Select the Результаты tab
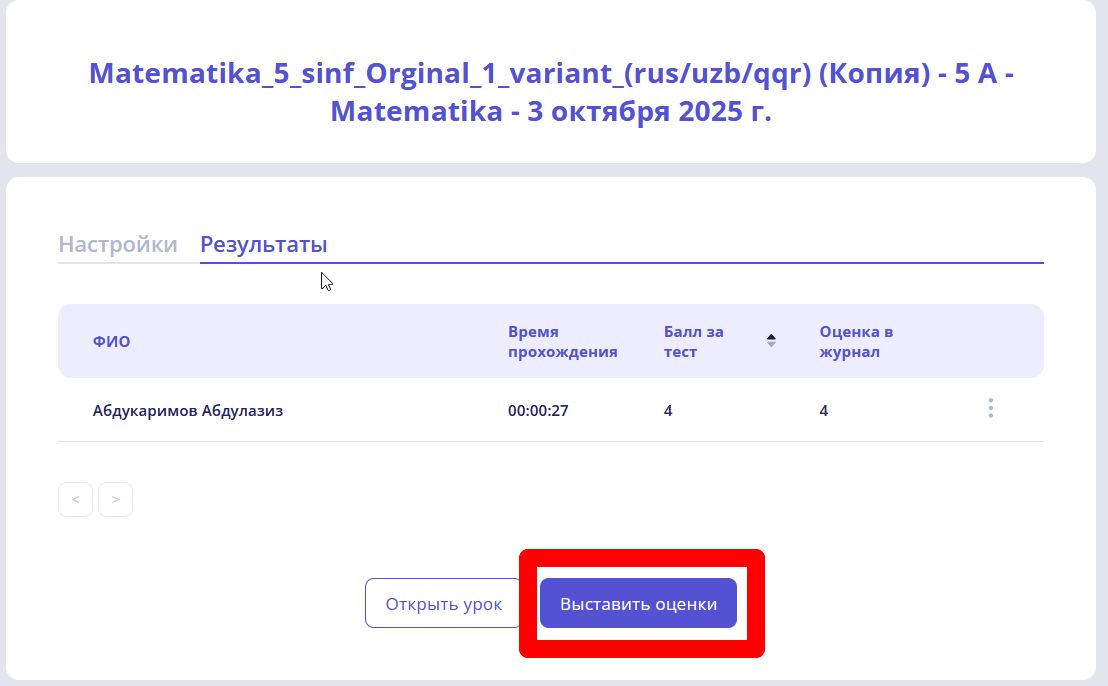 pyautogui.click(x=264, y=244)
